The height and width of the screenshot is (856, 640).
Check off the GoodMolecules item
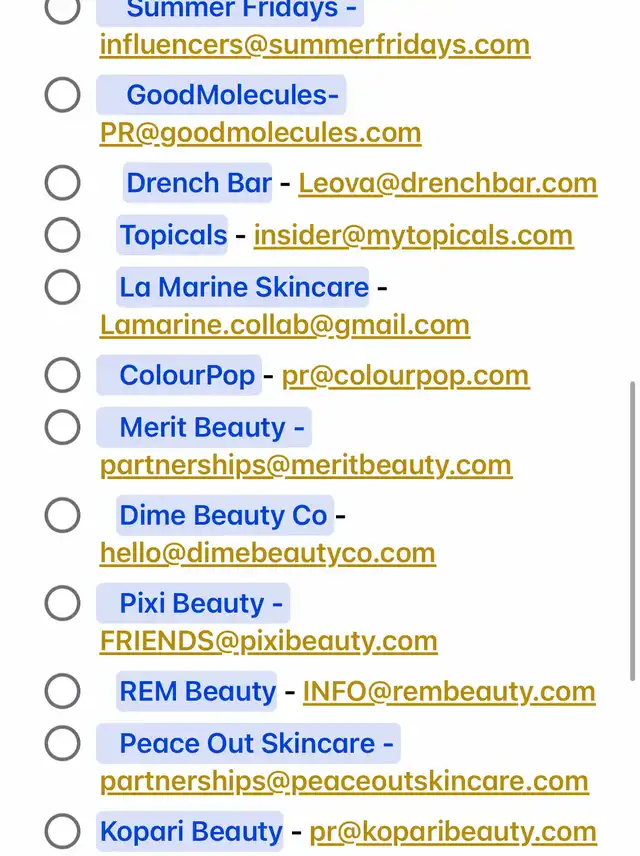point(62,95)
